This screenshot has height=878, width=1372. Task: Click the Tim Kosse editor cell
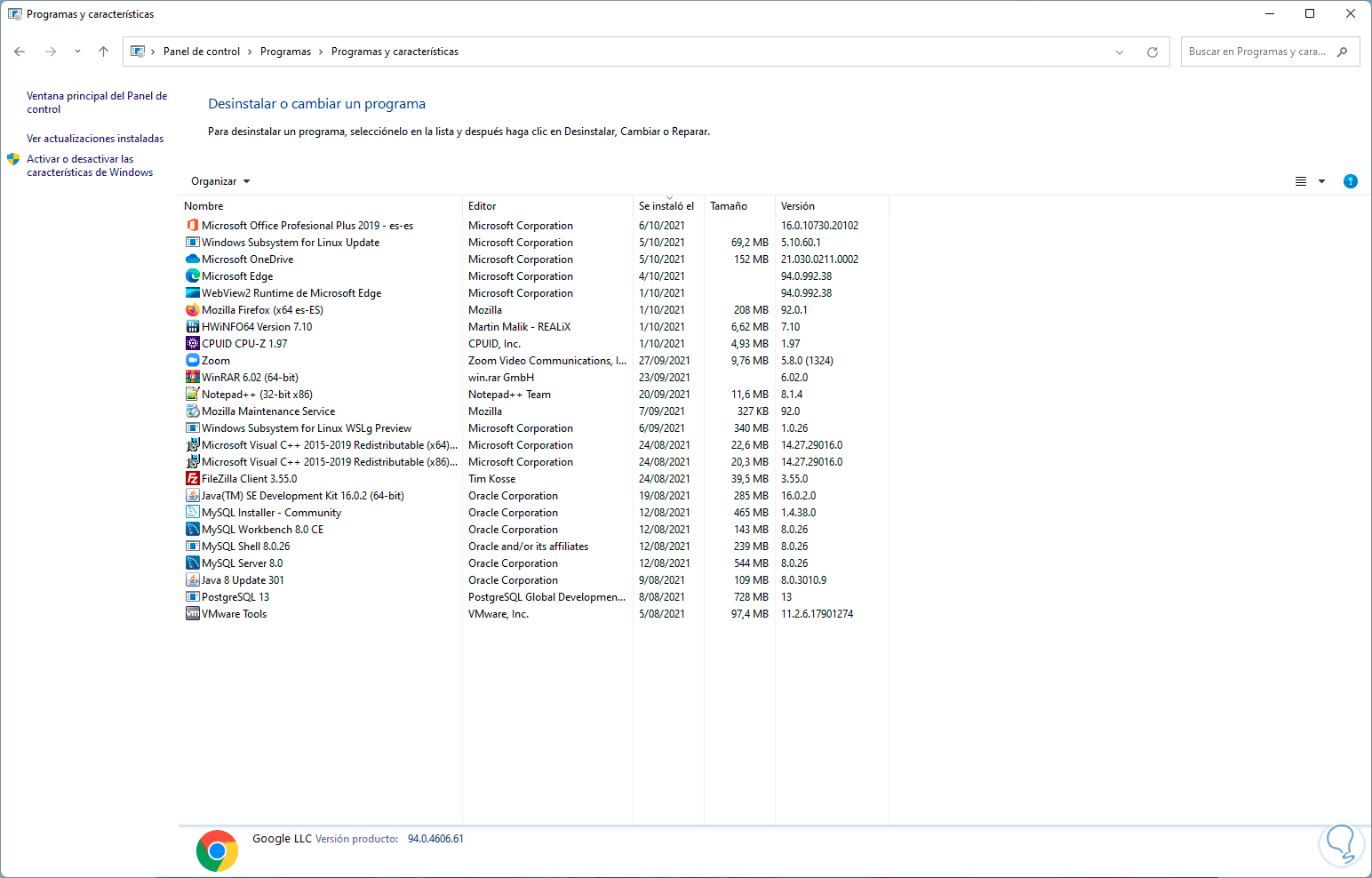492,479
